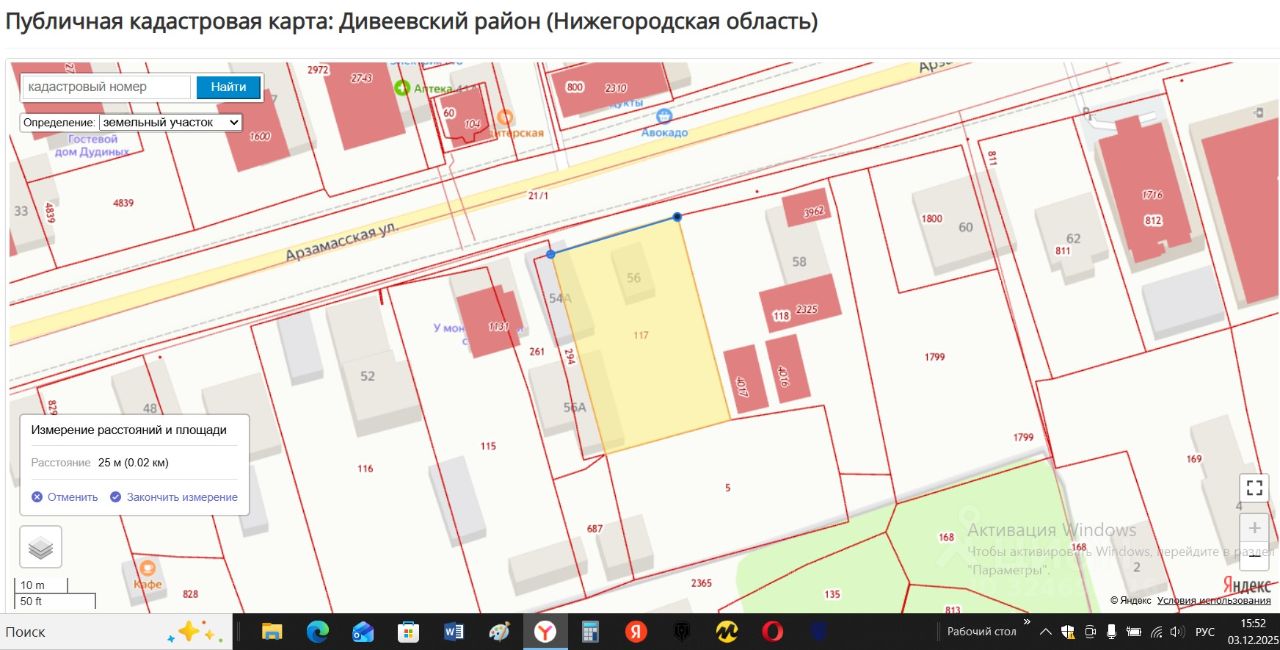Finish measurement with Закончить измерение
This screenshot has width=1280, height=650.
tap(174, 497)
